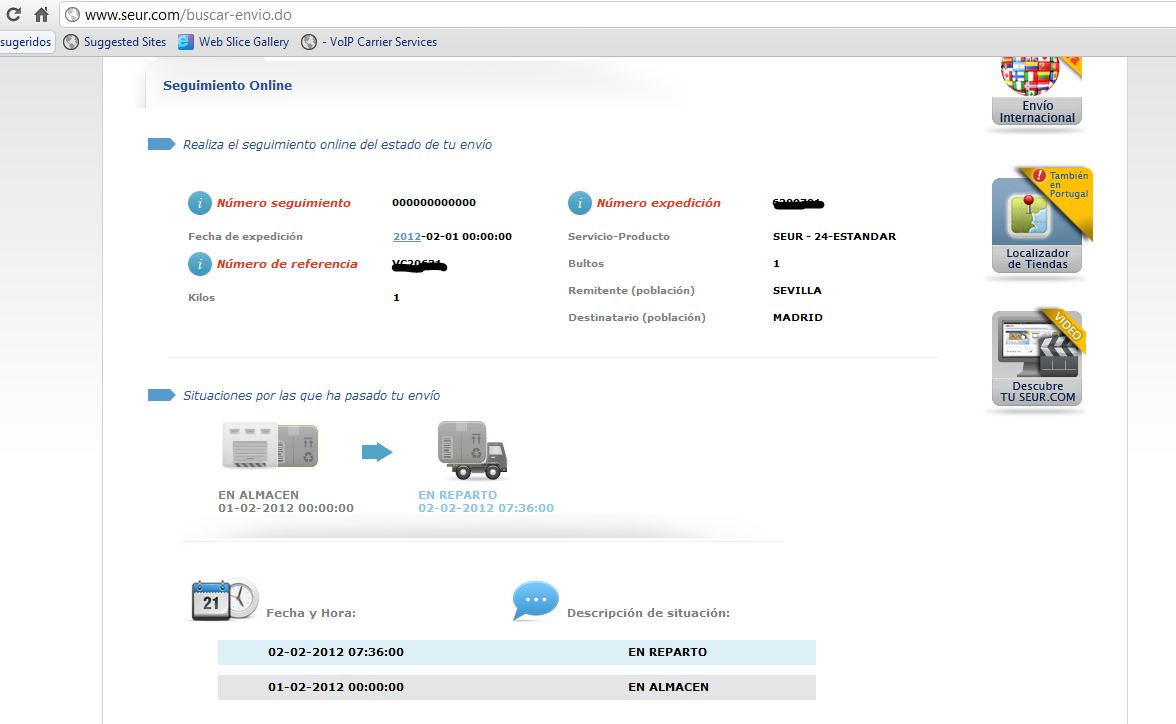Select the Seguimiento Online tab header
Image resolution: width=1176 pixels, height=724 pixels.
pos(227,86)
